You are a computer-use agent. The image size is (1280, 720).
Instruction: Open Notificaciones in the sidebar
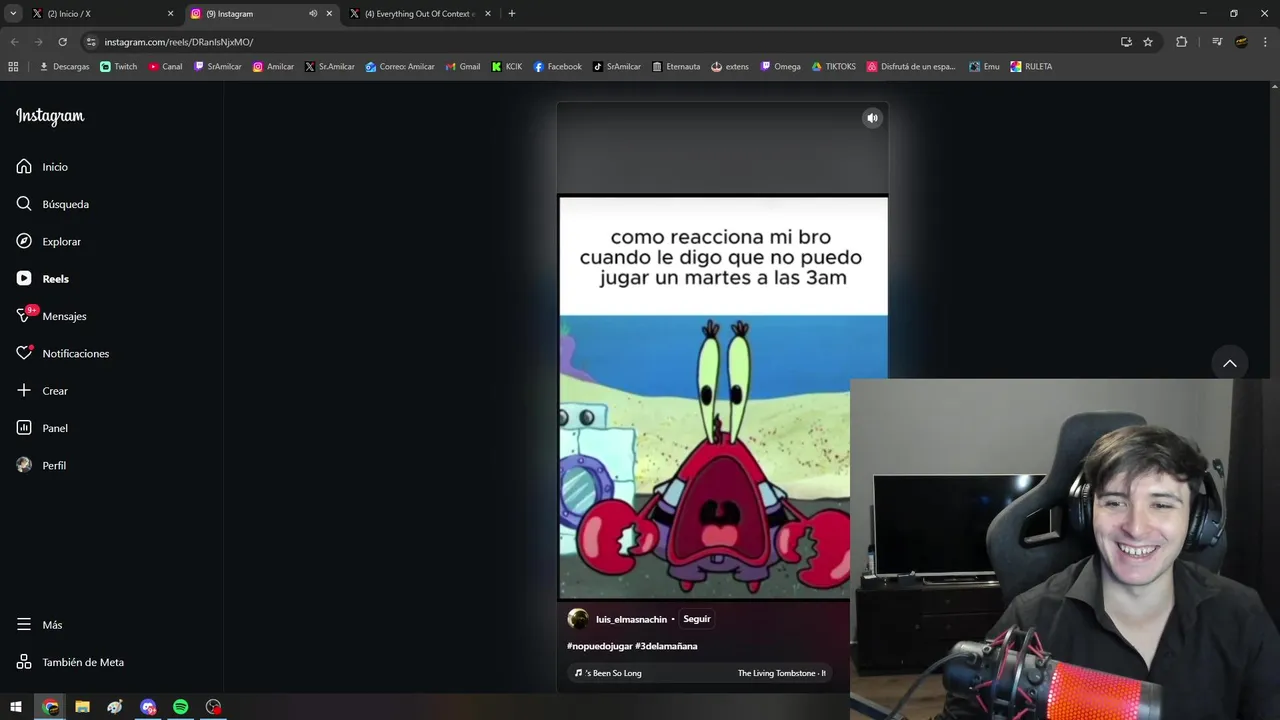[x=62, y=353]
